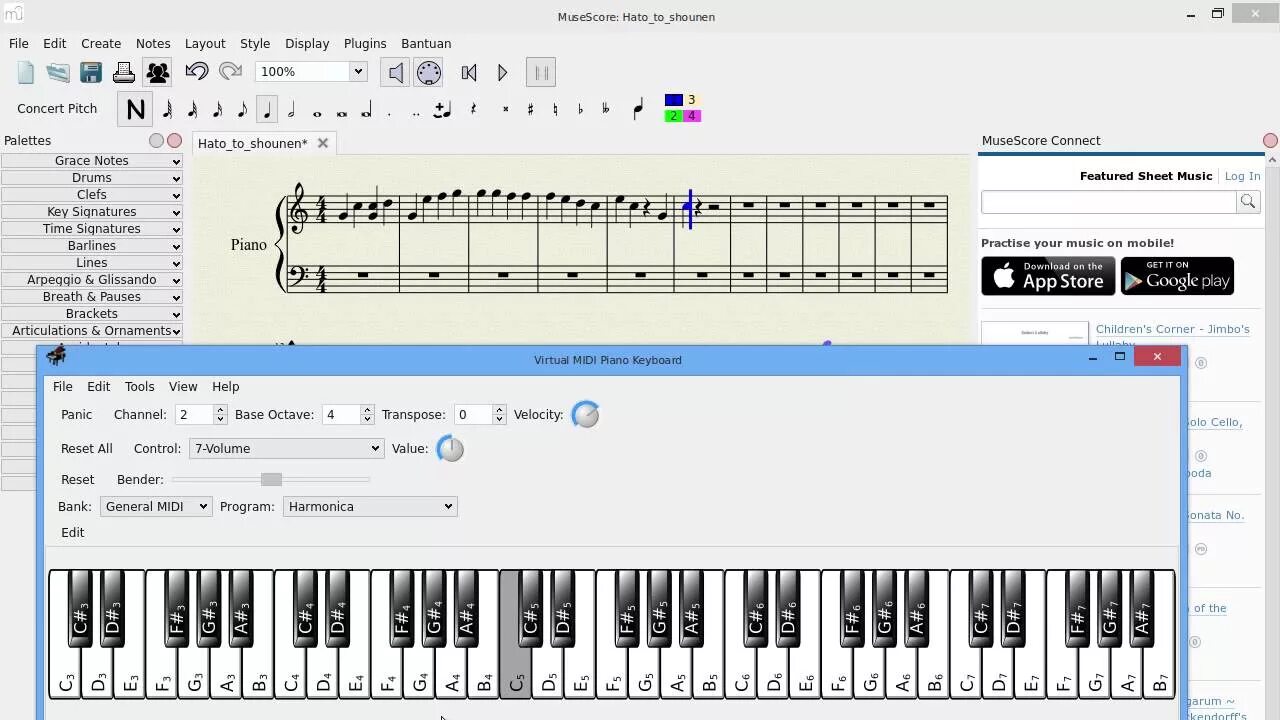Select the half note duration
The height and width of the screenshot is (720, 1280).
[x=292, y=110]
